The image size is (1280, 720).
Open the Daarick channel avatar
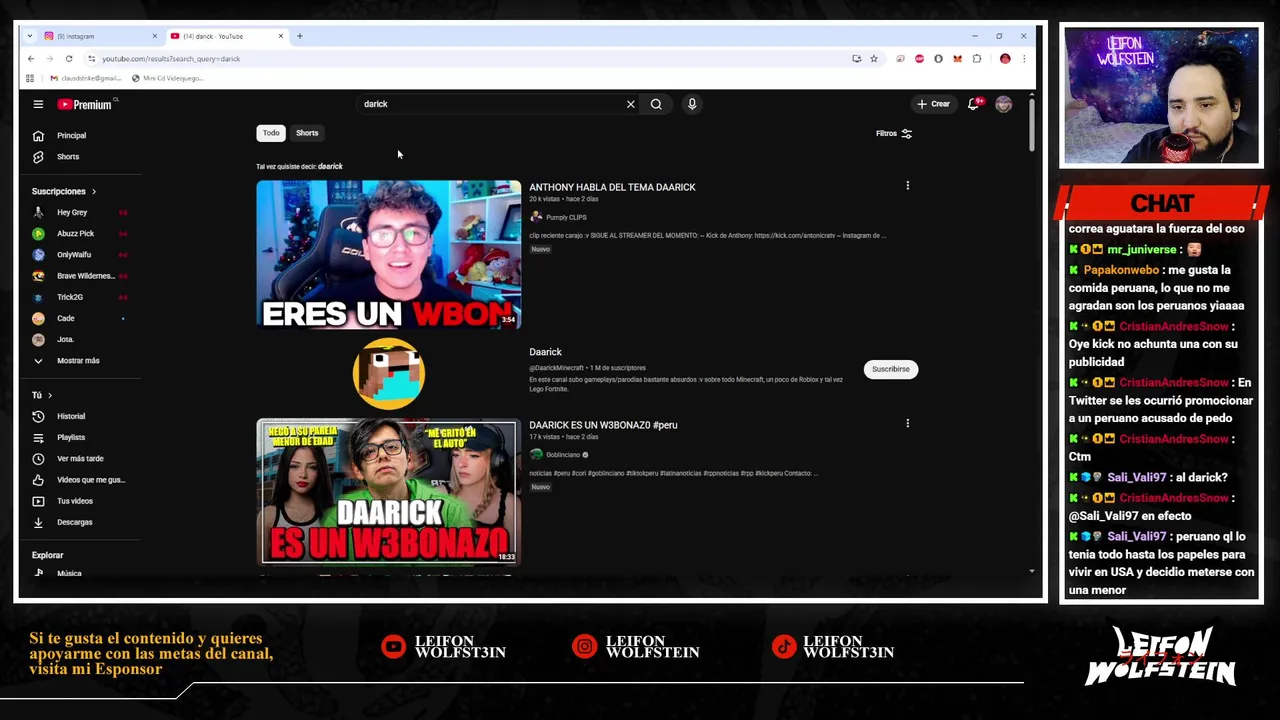point(388,373)
